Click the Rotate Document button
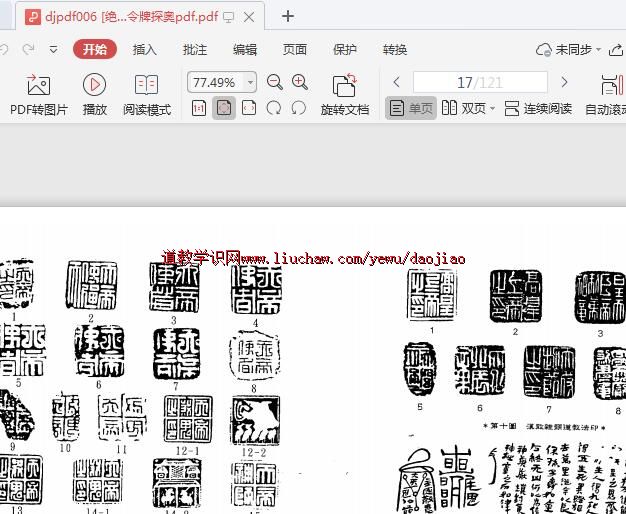This screenshot has height=514, width=626. pyautogui.click(x=345, y=95)
